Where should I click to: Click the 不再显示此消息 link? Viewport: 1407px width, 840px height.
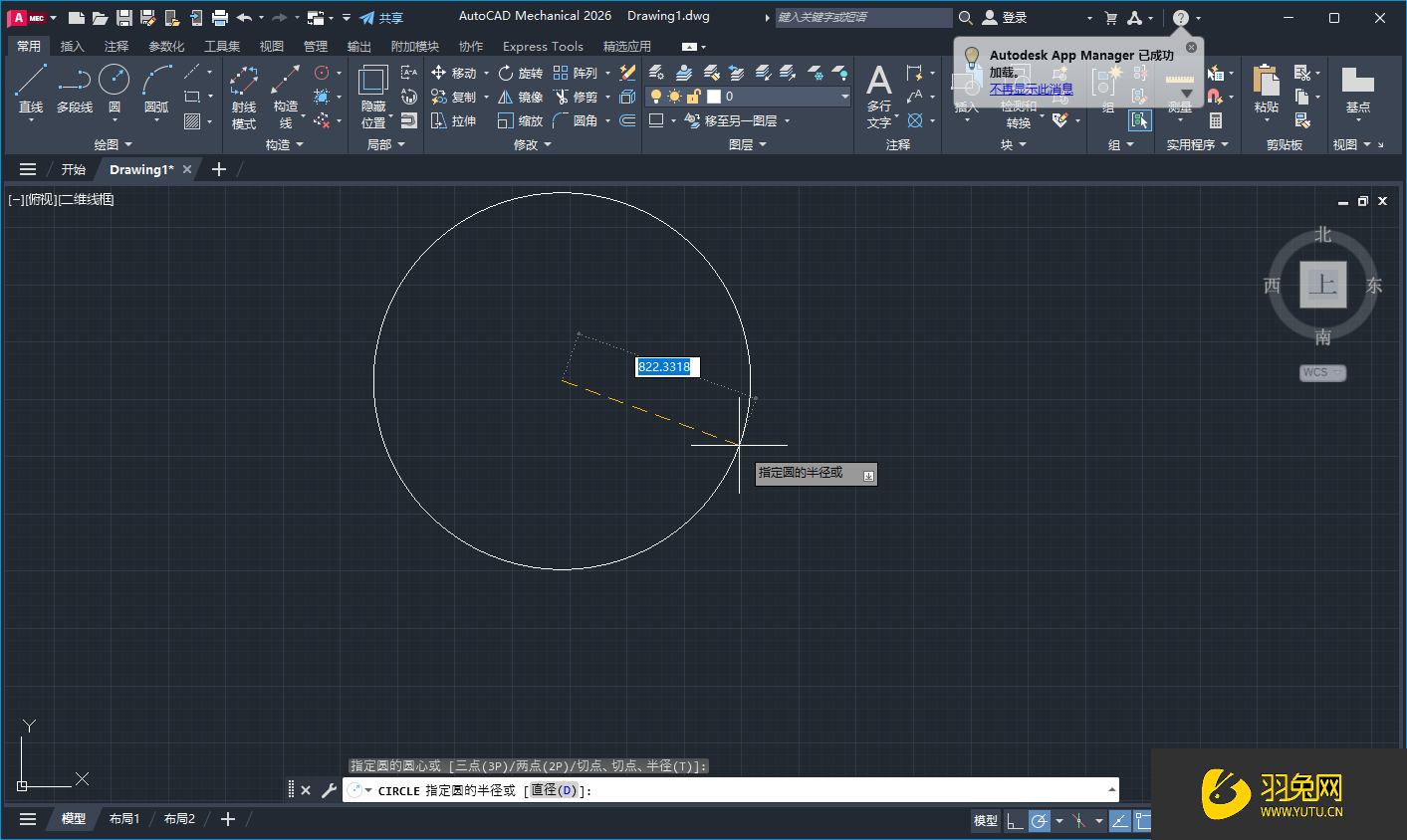point(1032,89)
